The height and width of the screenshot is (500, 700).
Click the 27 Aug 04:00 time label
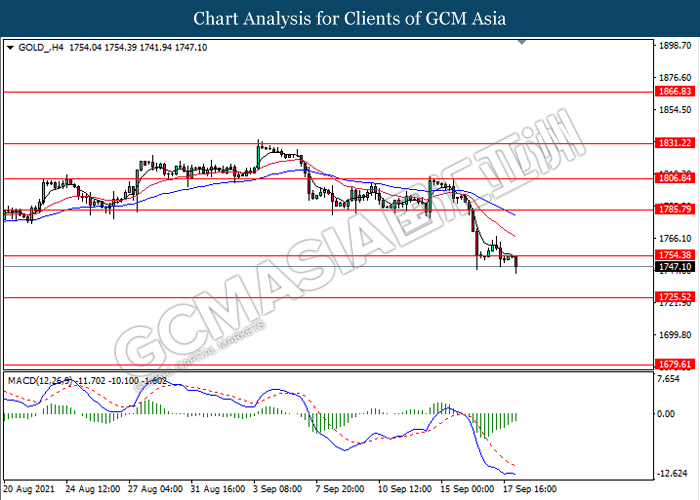[x=155, y=489]
